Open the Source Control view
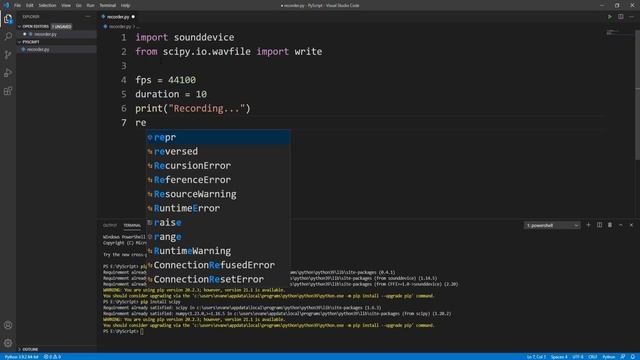Viewport: 640px width, 360px height. (8, 55)
